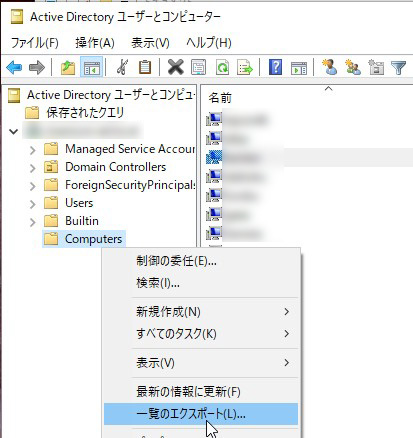The image size is (413, 438).
Task: Select the Builtin folder
Action: point(71,221)
